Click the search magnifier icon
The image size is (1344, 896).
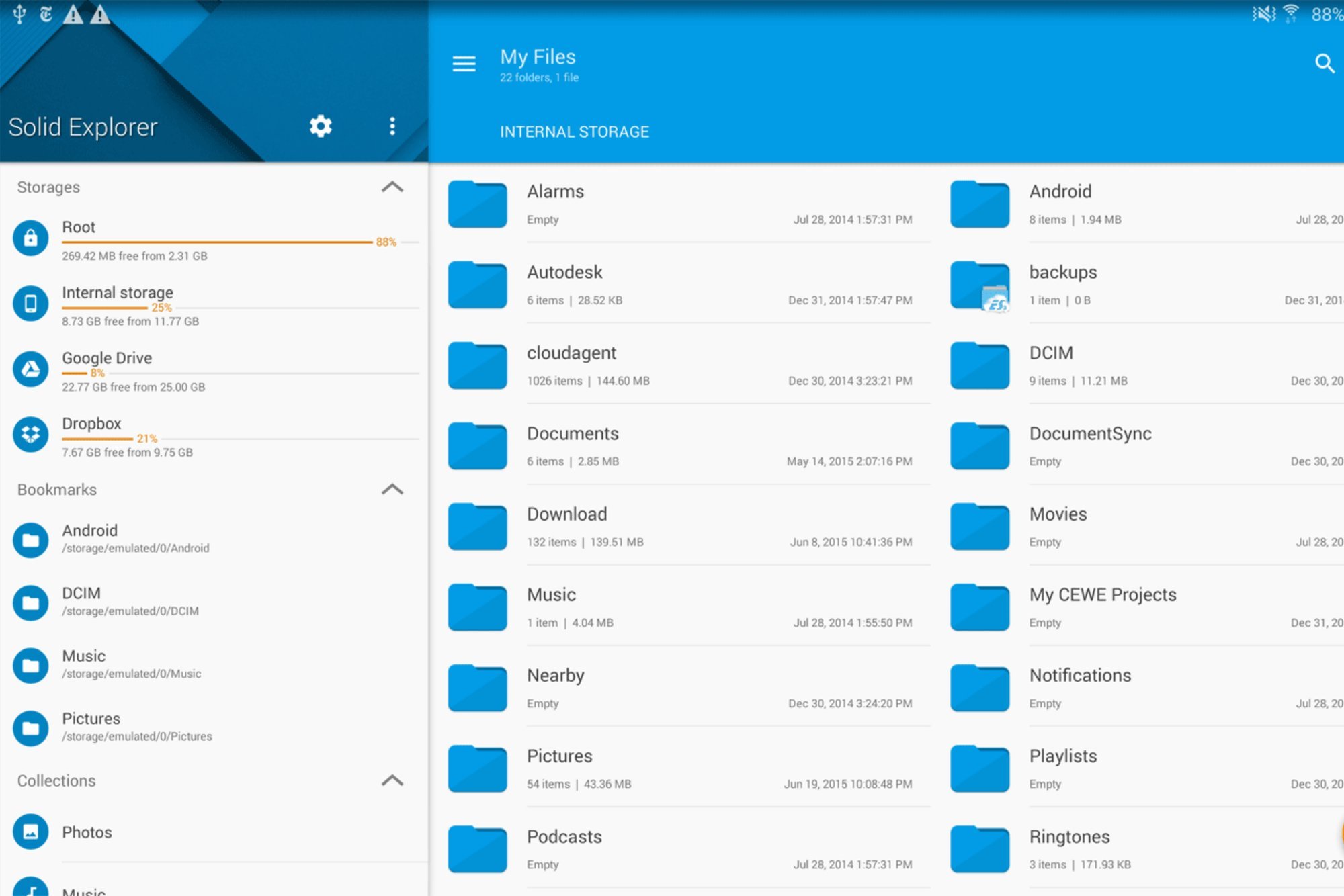click(1324, 64)
